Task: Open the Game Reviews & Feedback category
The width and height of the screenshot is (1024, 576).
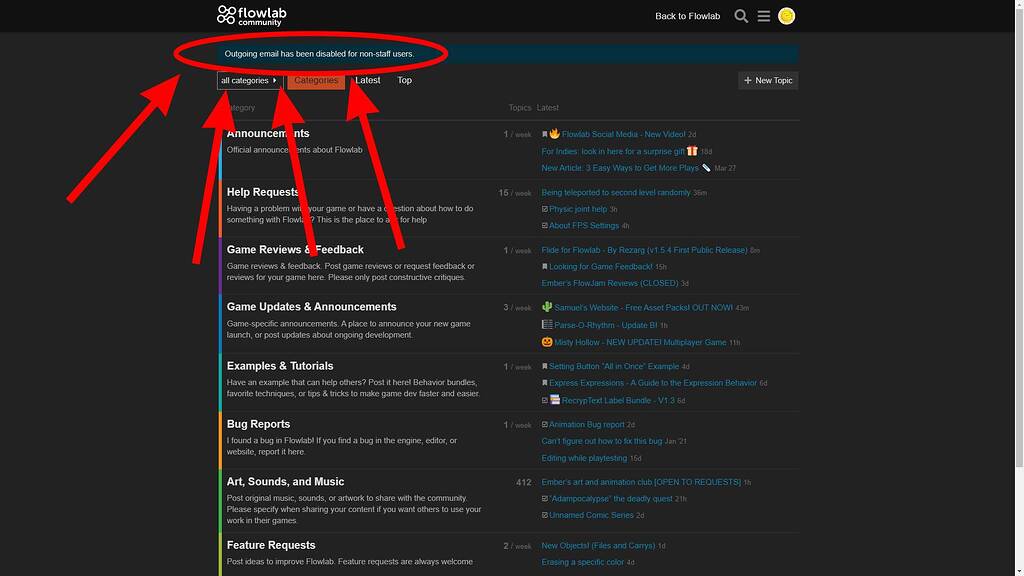Action: coord(295,249)
